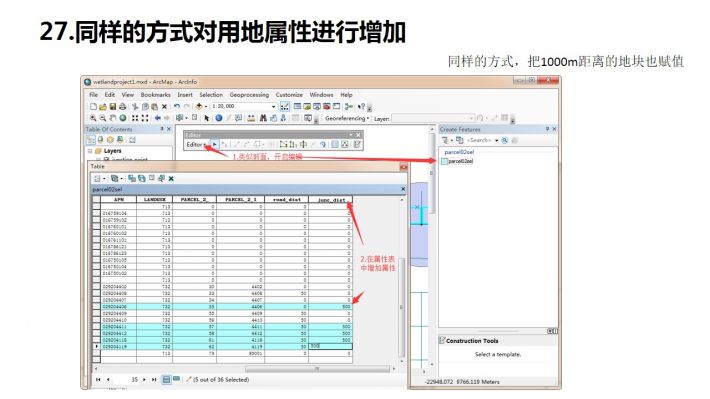Click the Edit tool arrow in the Editor toolbar
Screen dimensions: 710x399
[x=215, y=144]
